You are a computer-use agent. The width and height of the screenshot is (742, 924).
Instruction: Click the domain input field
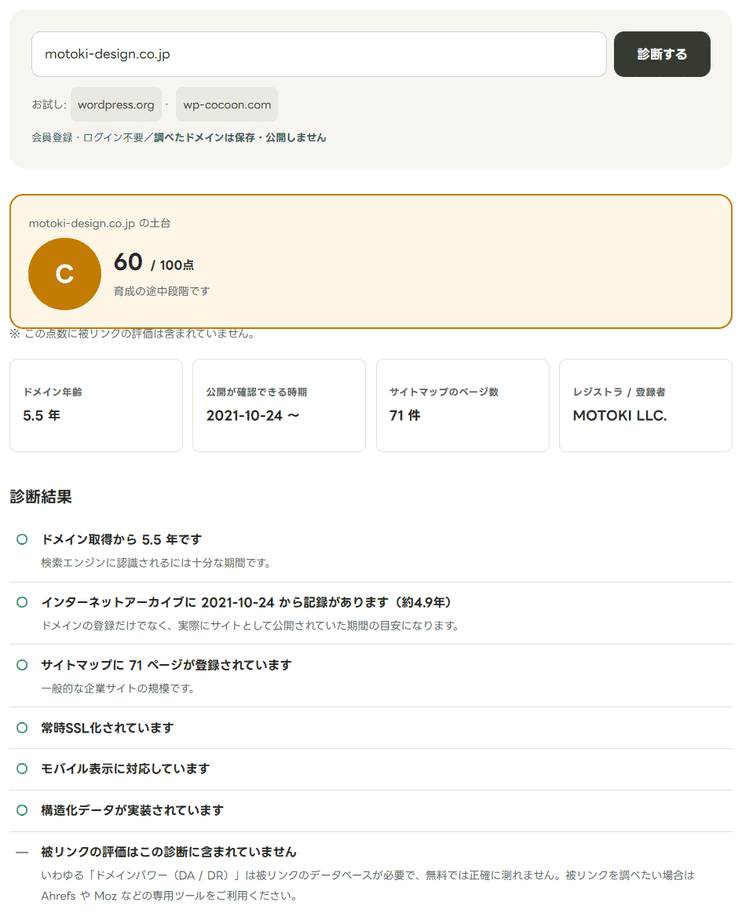click(318, 54)
